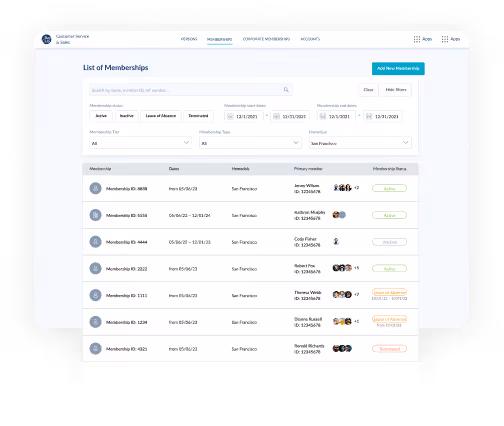Click the Primary member column header
Screen dimensions: 504x426
(x=308, y=169)
